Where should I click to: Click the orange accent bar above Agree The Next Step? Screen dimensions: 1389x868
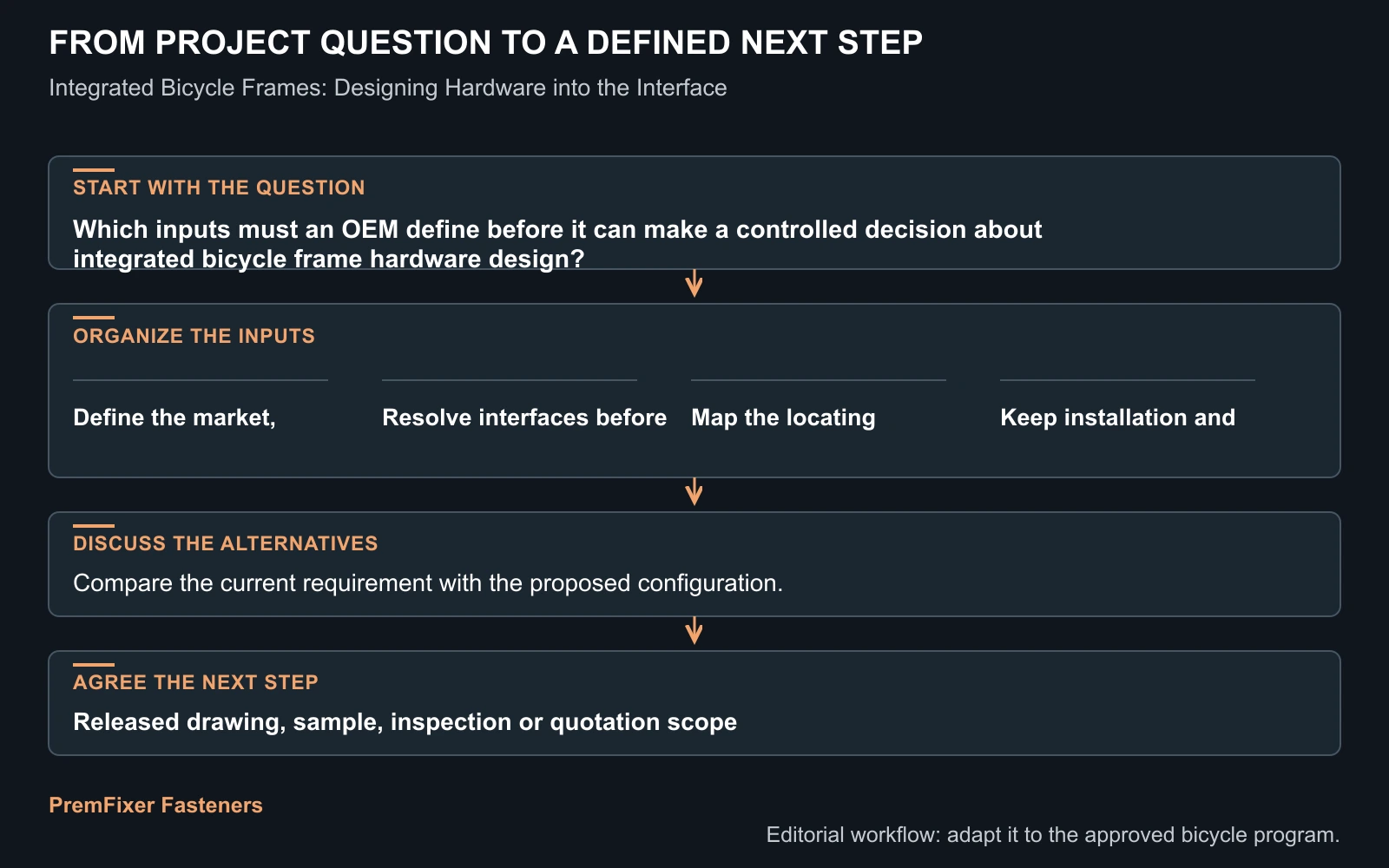(94, 665)
